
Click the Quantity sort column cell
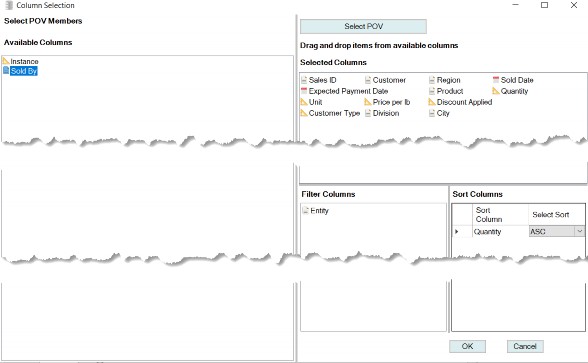(x=500, y=231)
